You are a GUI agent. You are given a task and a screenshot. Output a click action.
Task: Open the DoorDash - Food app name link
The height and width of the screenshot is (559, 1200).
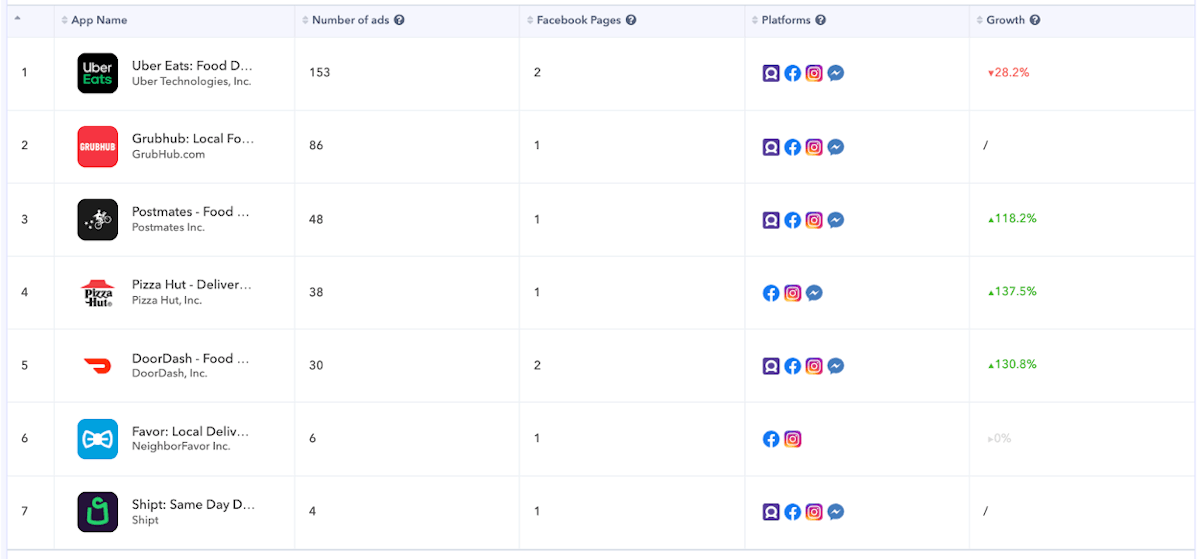pyautogui.click(x=190, y=358)
